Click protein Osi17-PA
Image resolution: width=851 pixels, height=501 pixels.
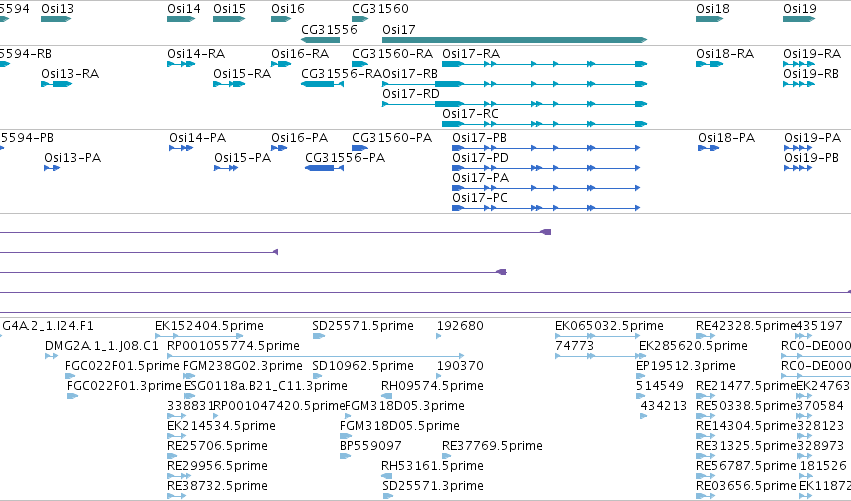546,188
